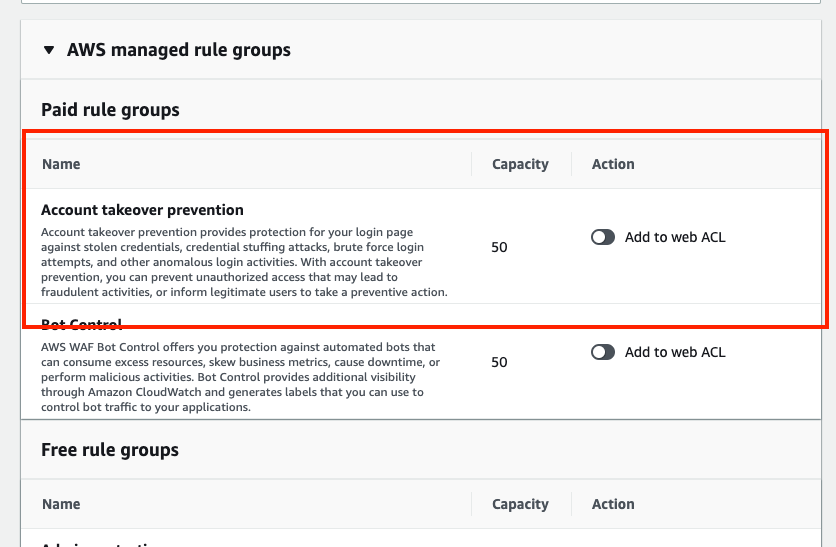Click Name column header in Free rule groups

click(x=61, y=504)
